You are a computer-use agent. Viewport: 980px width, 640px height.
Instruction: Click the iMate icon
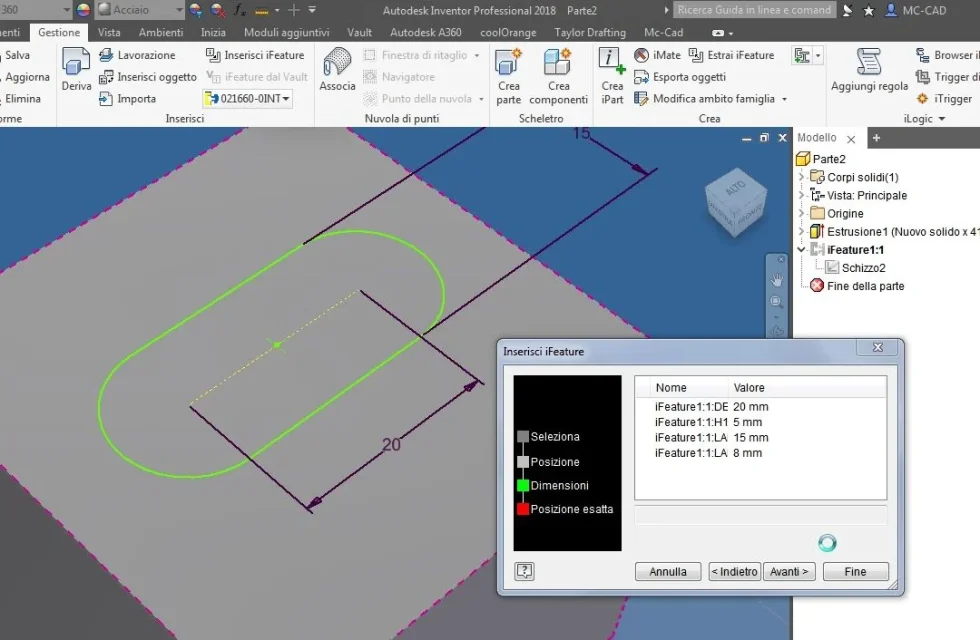(641, 55)
